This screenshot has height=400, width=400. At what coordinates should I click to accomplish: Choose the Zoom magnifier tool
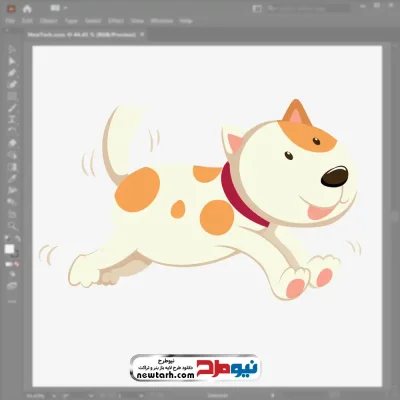[12, 226]
